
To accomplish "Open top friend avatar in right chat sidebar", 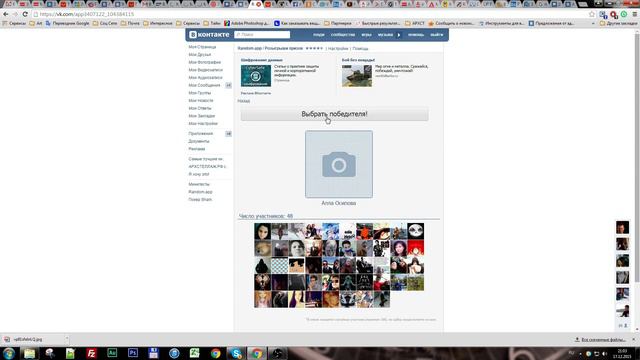I will pos(622,227).
